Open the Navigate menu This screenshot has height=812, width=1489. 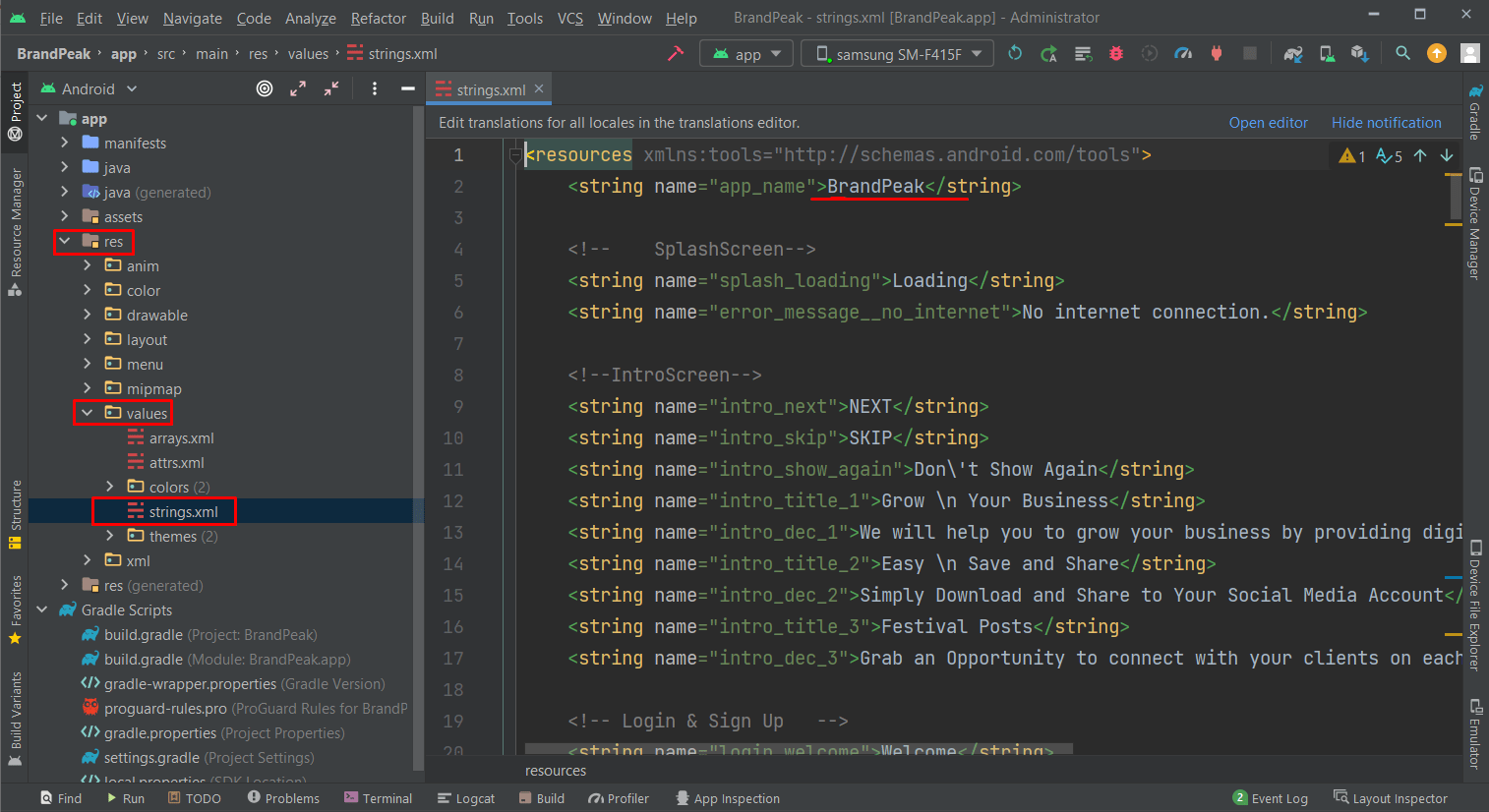[x=193, y=18]
